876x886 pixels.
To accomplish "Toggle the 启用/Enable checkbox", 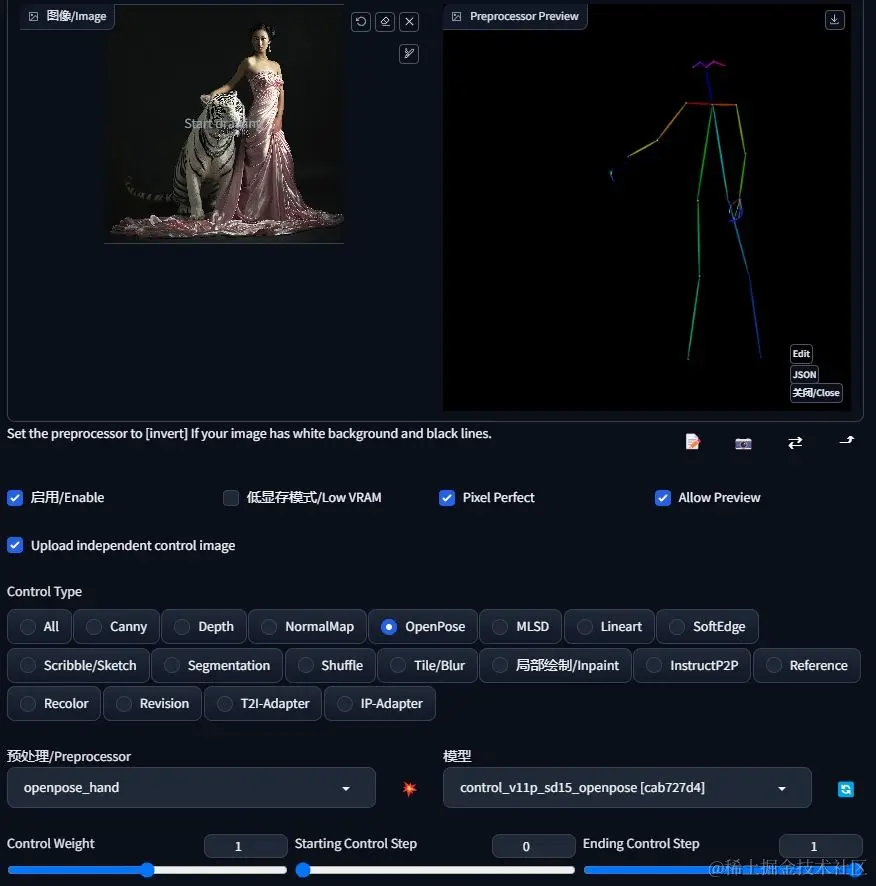I will [15, 498].
